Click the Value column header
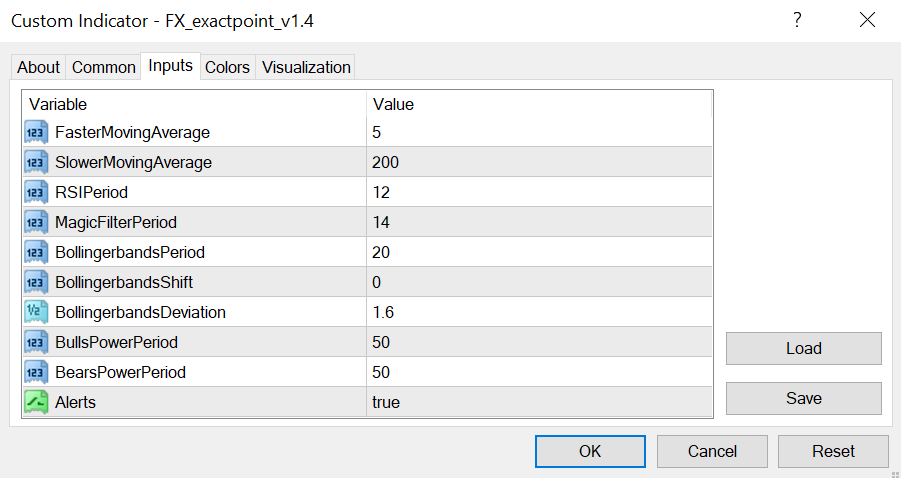This screenshot has width=901, height=478. pos(538,104)
